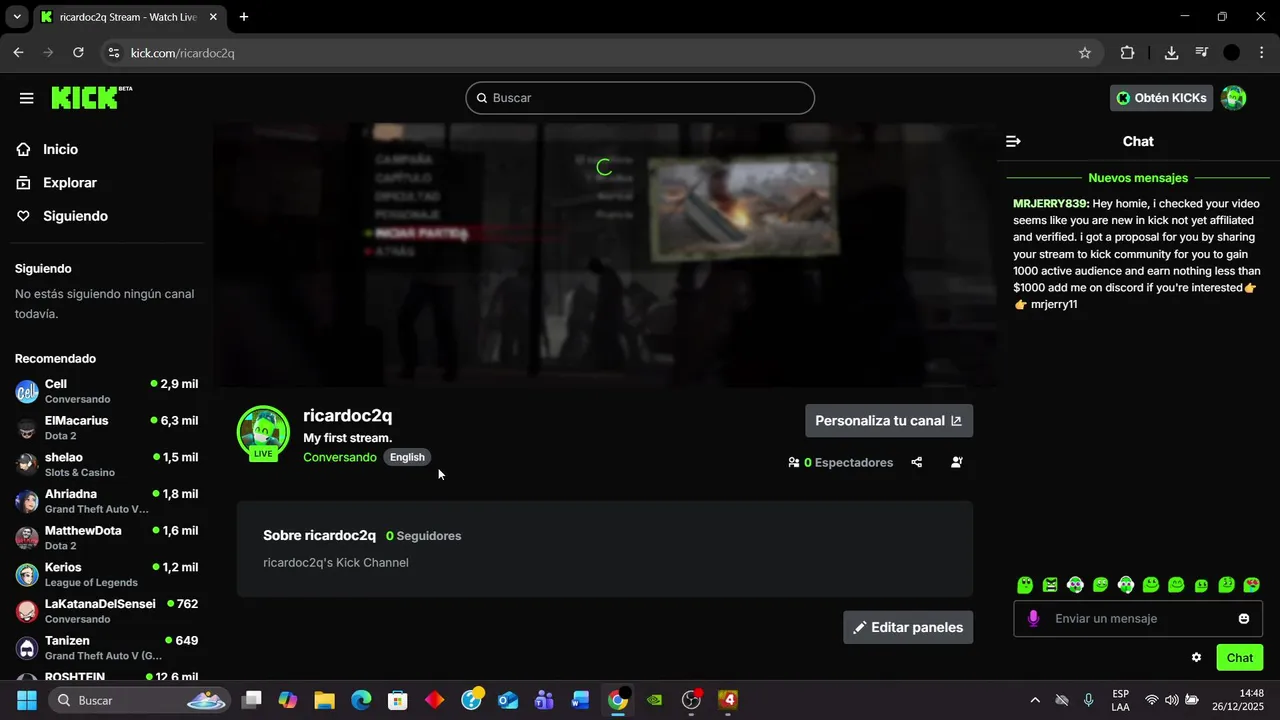
Task: Click ricardoc2q channel avatar
Action: coord(263,432)
